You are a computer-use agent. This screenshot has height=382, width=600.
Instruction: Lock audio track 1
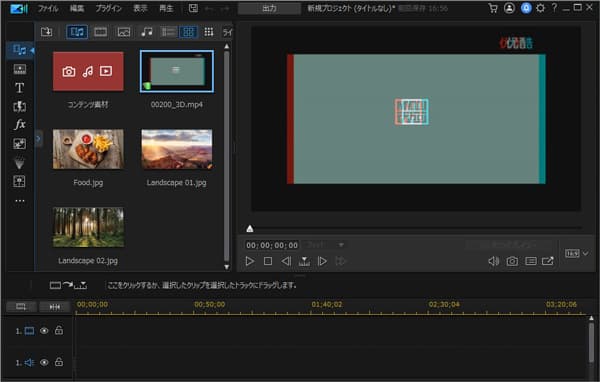pos(59,362)
